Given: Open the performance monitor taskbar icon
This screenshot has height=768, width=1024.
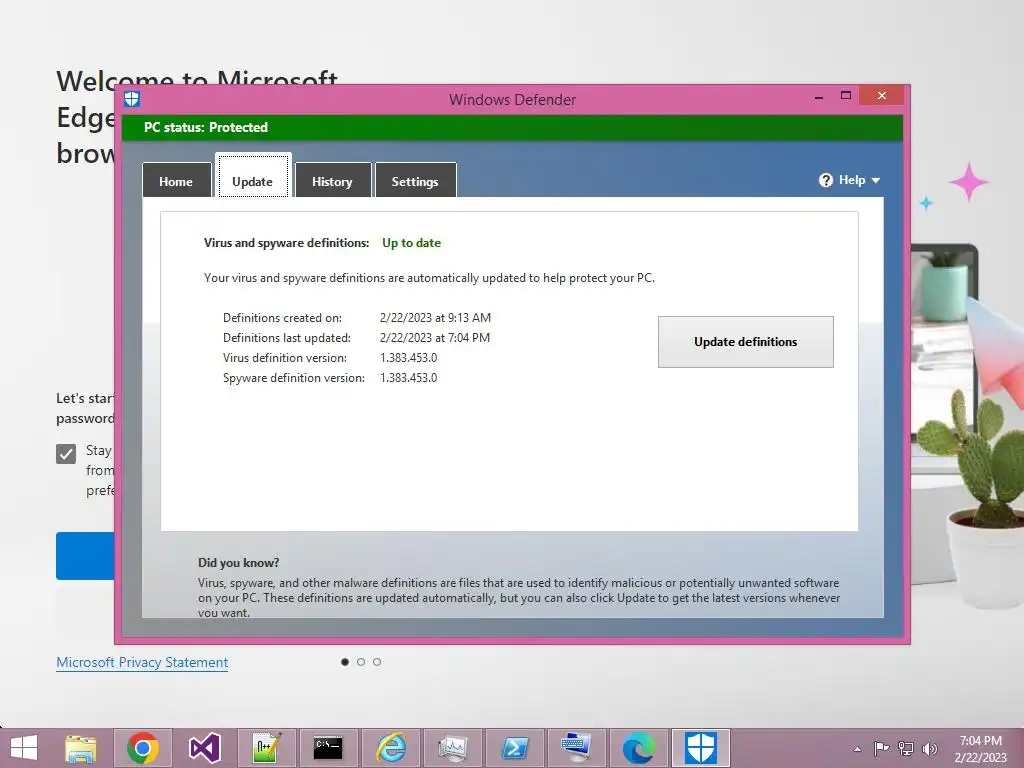Looking at the screenshot, I should click(x=453, y=748).
